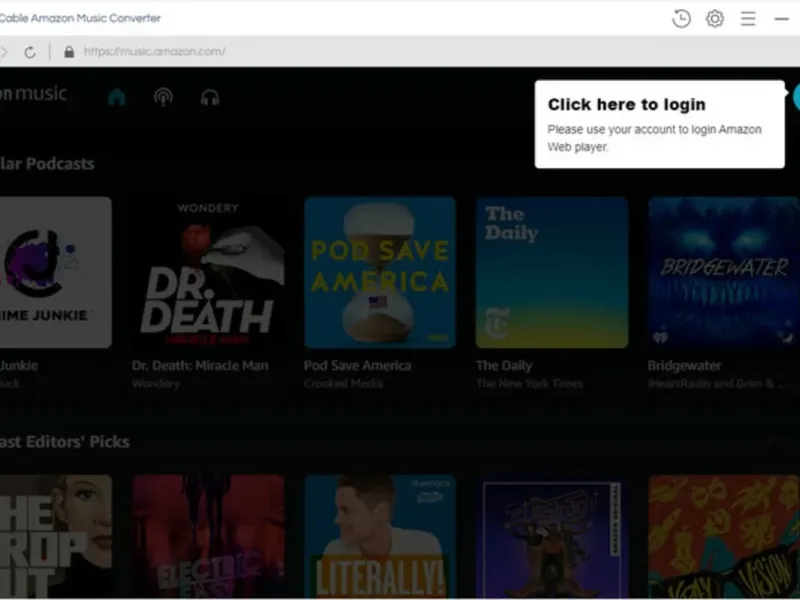This screenshot has height=600, width=800.
Task: Click the 'Bridgewater' title link
Action: tap(684, 365)
